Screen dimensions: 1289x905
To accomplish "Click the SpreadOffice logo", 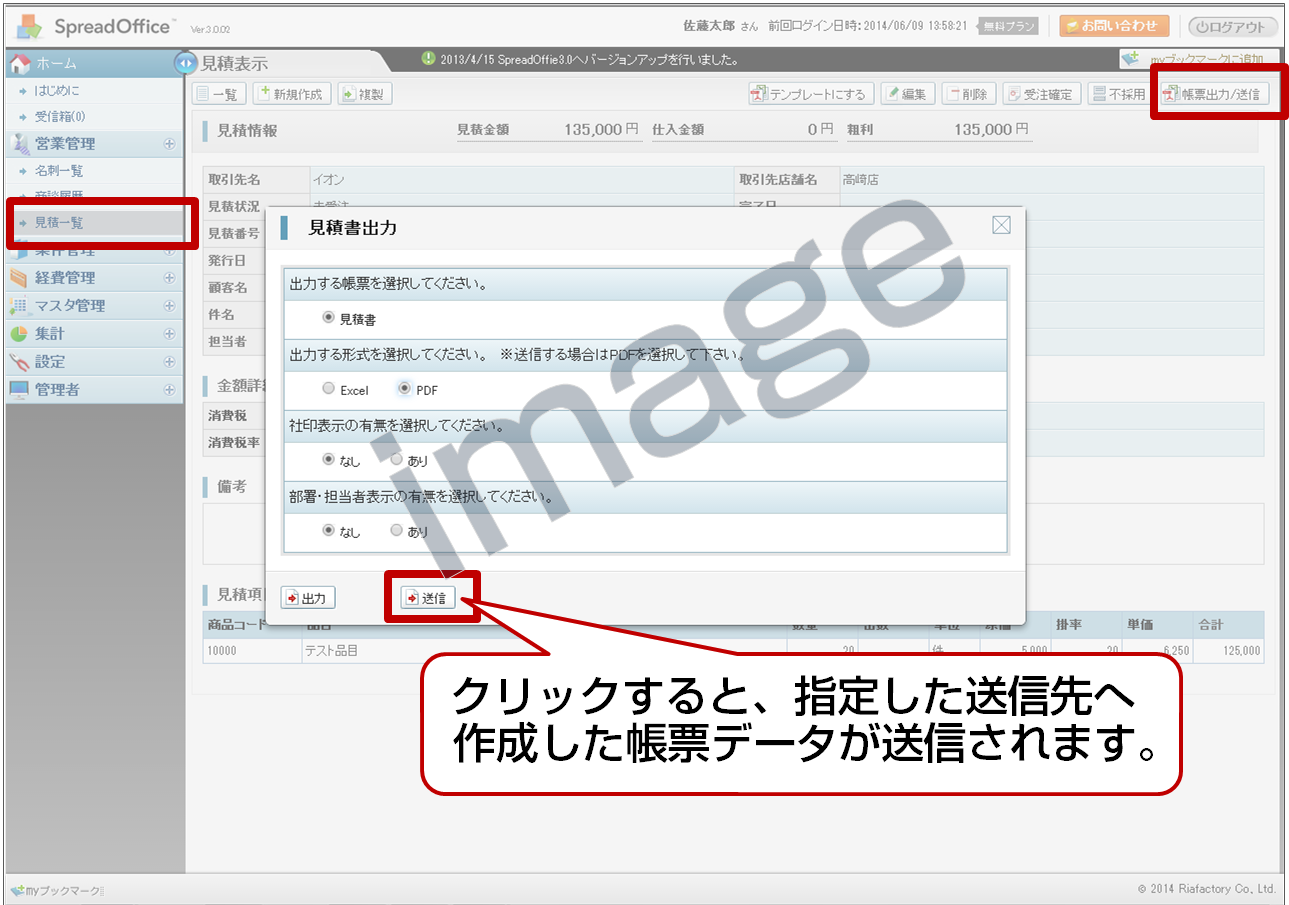I will tap(96, 26).
